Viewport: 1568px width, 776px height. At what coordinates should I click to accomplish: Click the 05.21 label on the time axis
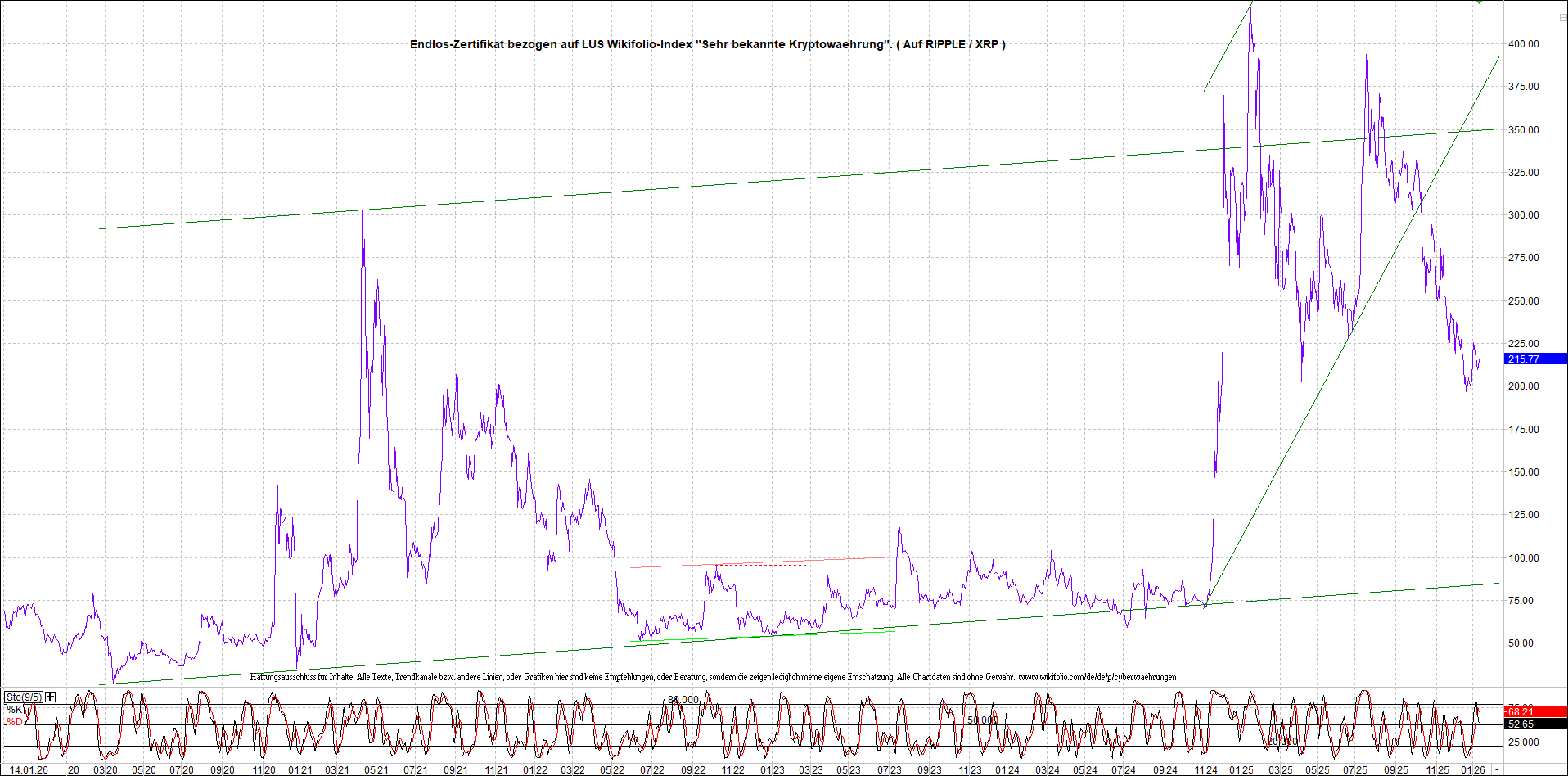pos(376,769)
